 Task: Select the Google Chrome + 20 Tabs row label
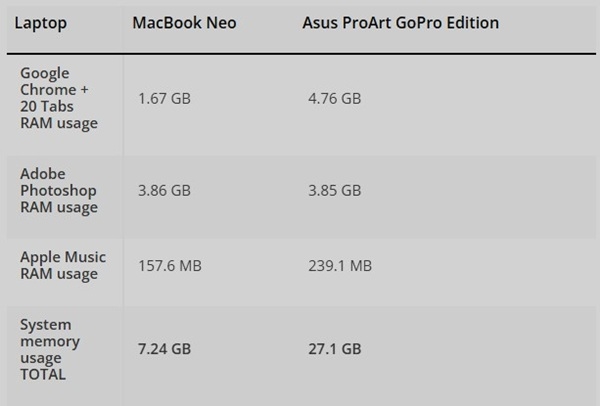pyautogui.click(x=59, y=99)
